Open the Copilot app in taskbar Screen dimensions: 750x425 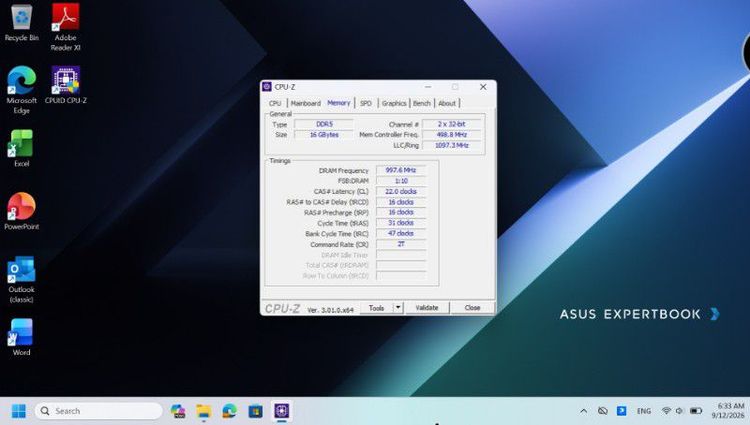(178, 411)
